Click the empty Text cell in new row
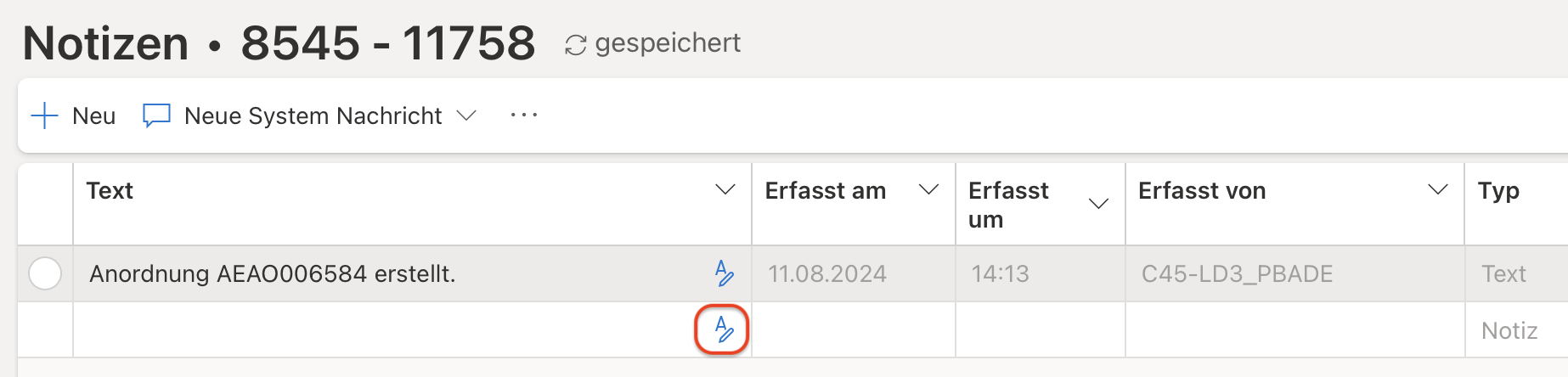The width and height of the screenshot is (1568, 377). [x=382, y=329]
